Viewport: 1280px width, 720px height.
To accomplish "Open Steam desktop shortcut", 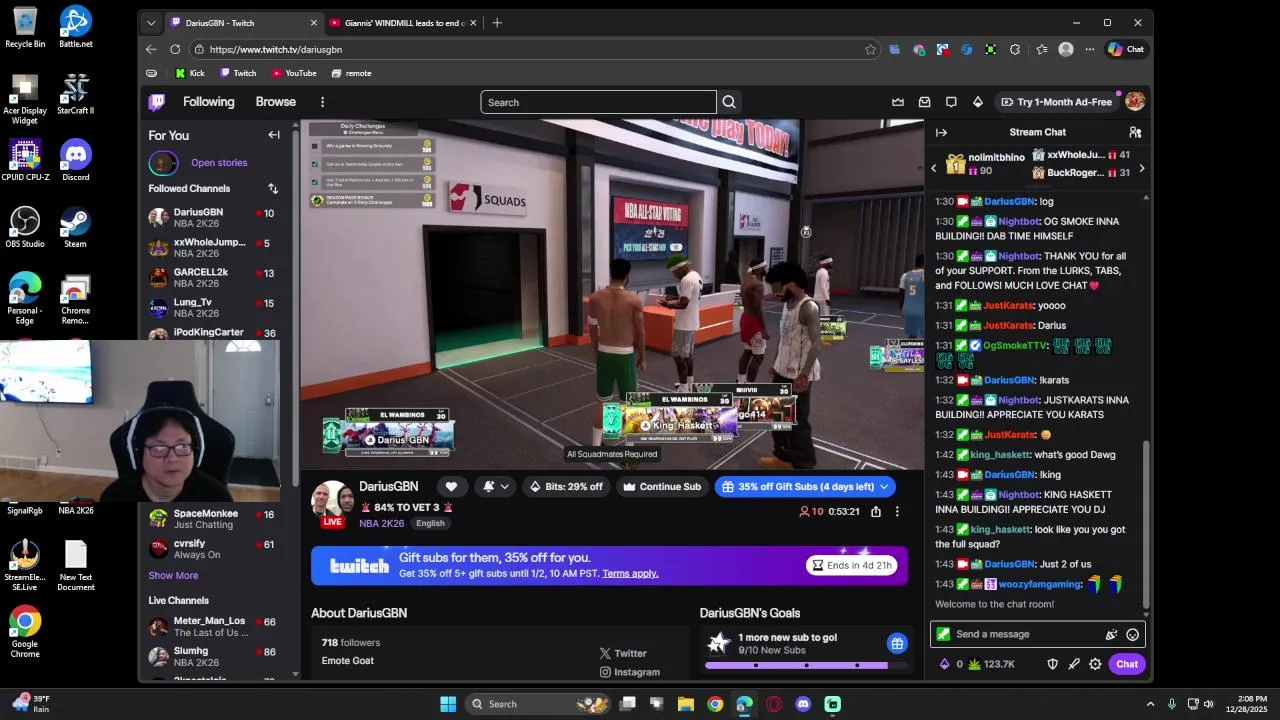I will 75,227.
